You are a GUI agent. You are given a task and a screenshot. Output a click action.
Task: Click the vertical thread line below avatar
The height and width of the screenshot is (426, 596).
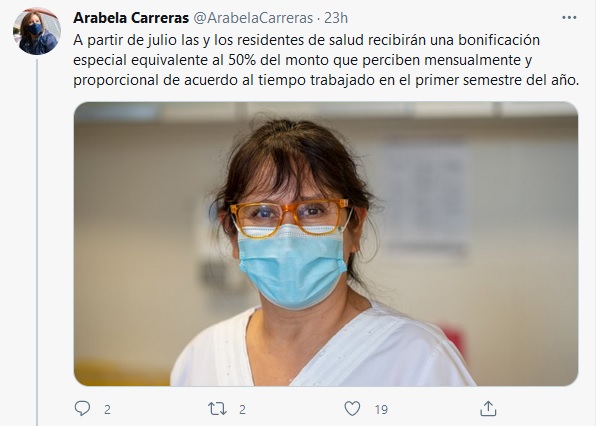point(37,242)
